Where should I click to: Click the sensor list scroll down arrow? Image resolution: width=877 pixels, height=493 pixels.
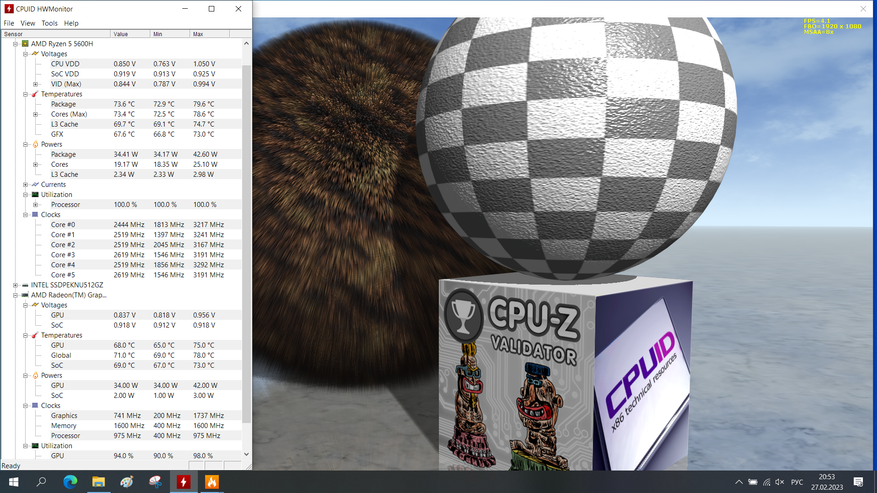[246, 454]
